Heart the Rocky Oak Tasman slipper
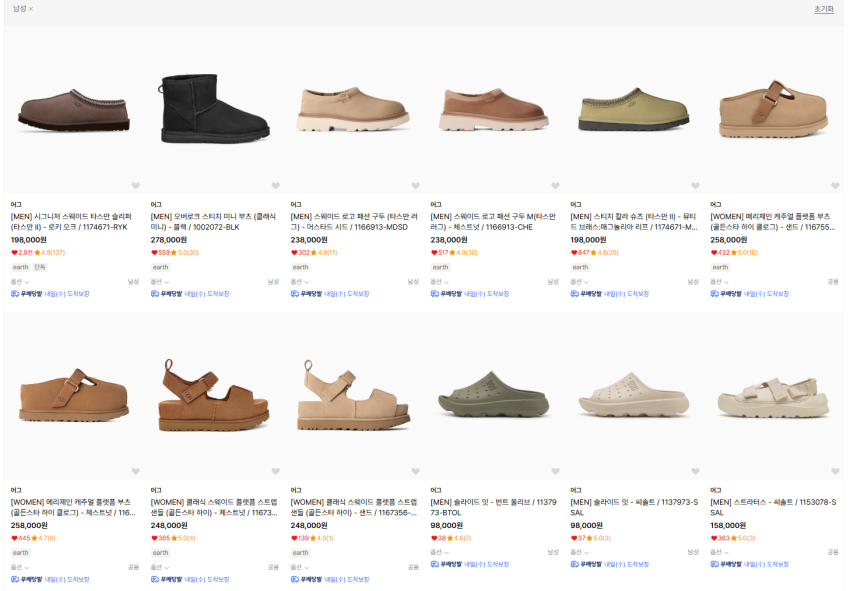 point(135,185)
